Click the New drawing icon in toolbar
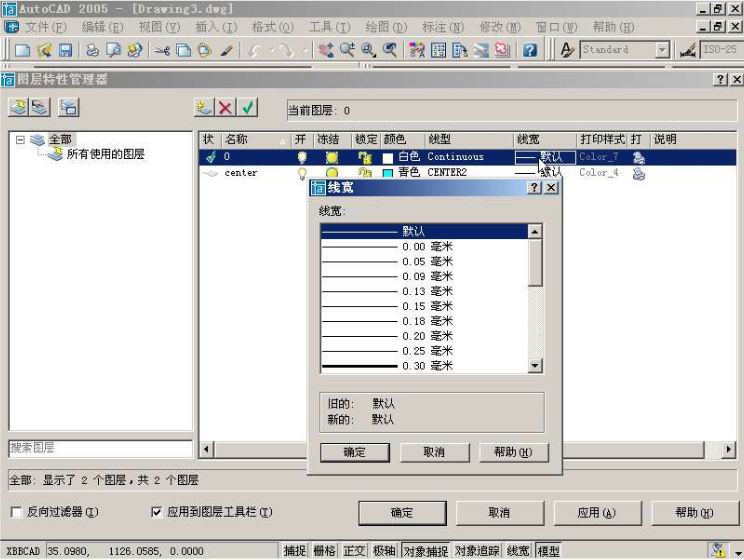This screenshot has height=560, width=744. point(22,49)
